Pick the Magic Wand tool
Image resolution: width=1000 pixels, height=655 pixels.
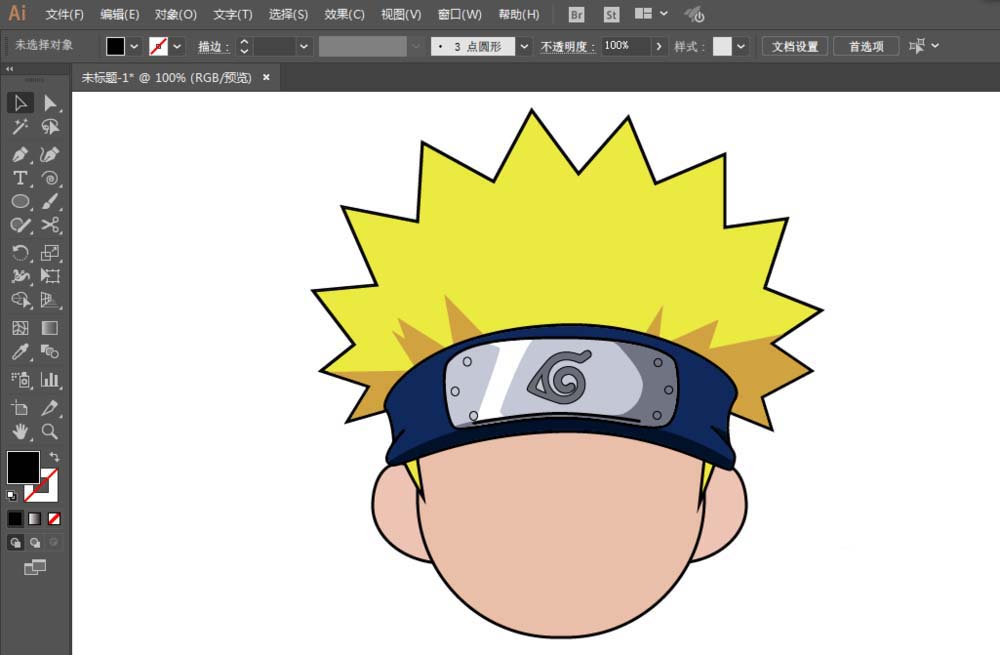20,127
